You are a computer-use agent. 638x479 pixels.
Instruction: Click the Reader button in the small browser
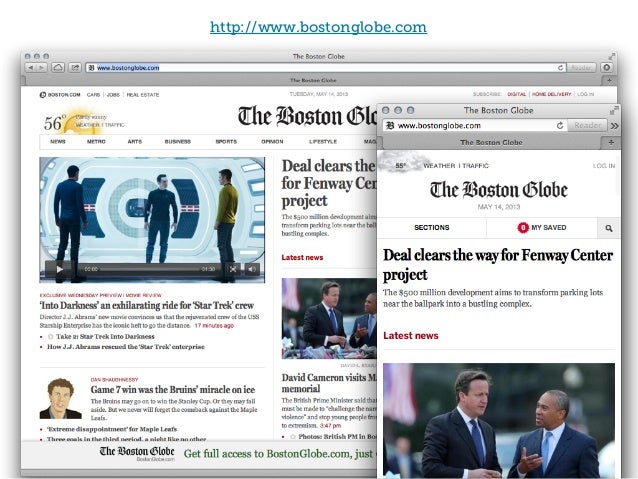point(587,125)
